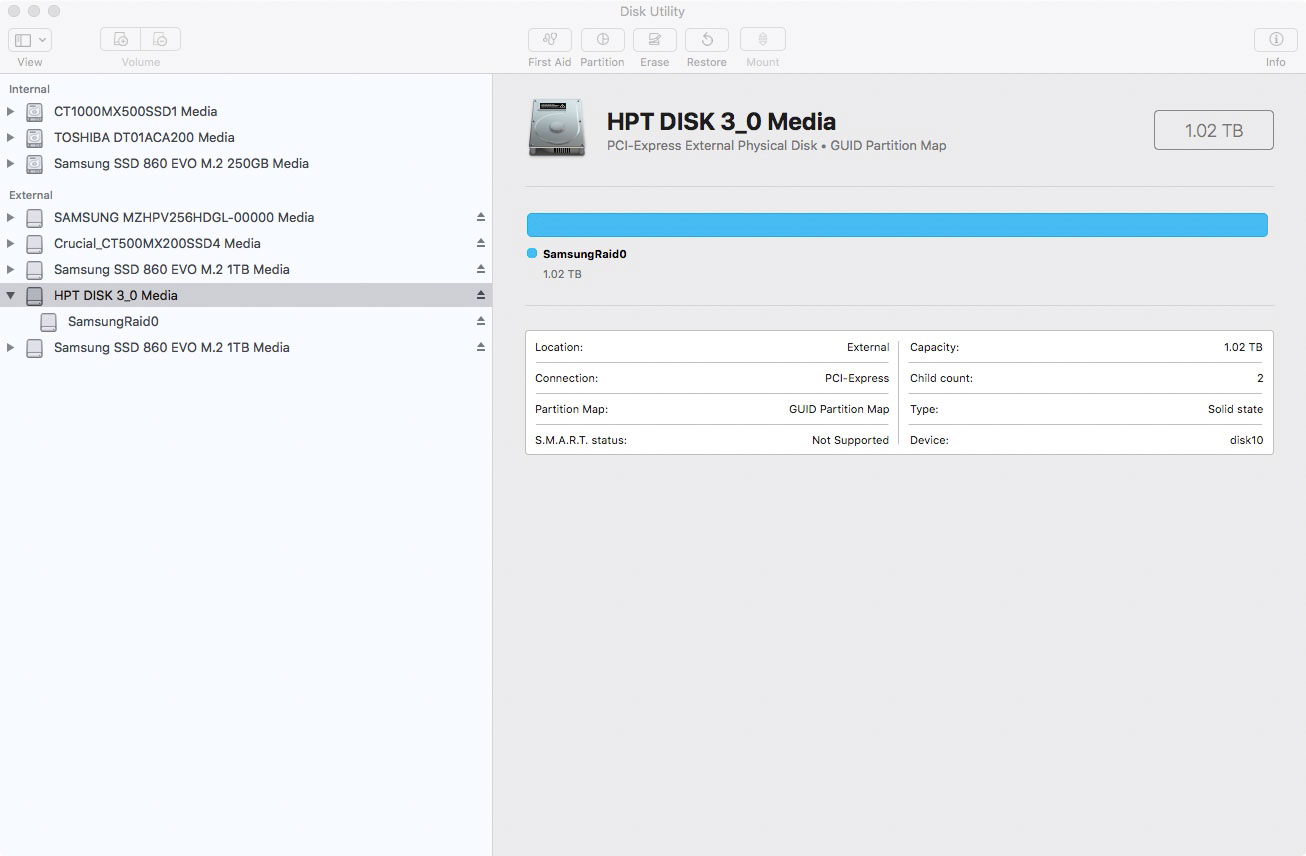Eject SAMSUNG MZHPV256HDGL-00000 Media
This screenshot has height=856, width=1306.
tap(481, 217)
